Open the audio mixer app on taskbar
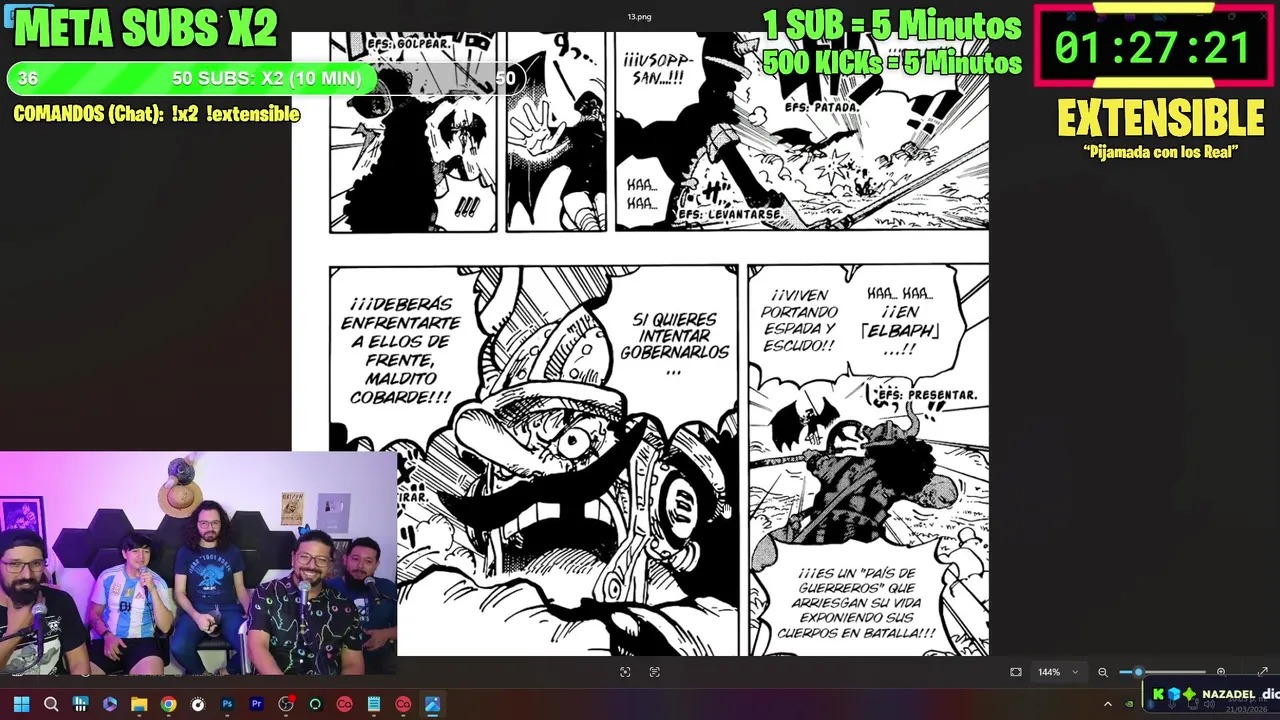 point(80,704)
